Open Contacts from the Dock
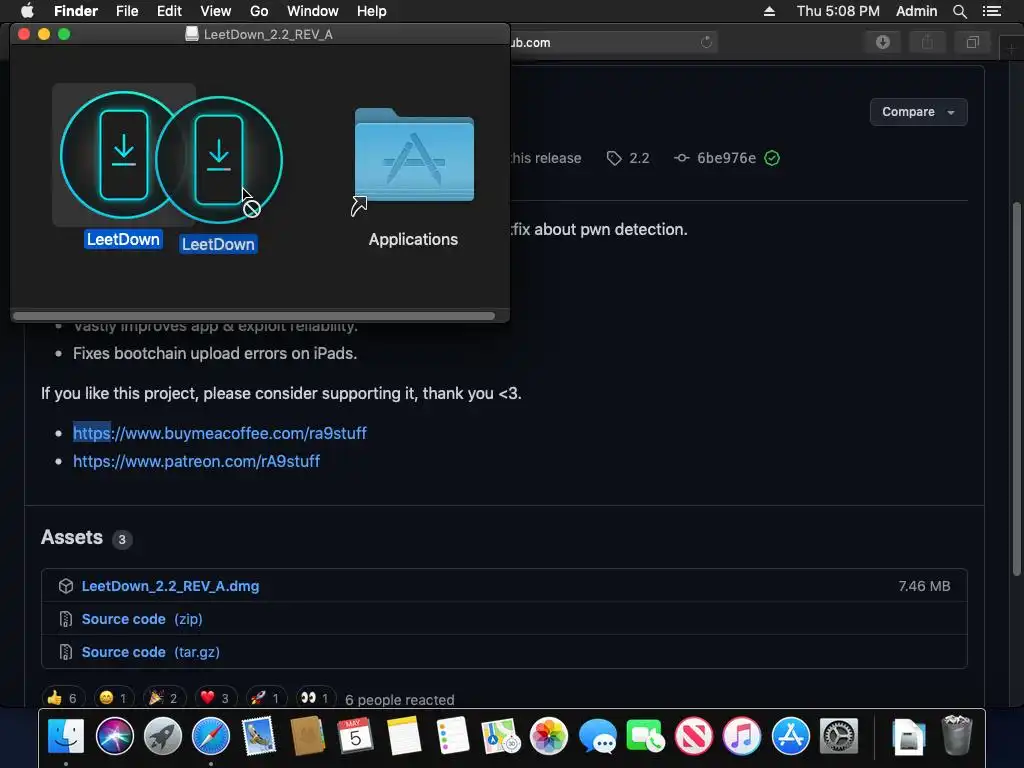 308,737
